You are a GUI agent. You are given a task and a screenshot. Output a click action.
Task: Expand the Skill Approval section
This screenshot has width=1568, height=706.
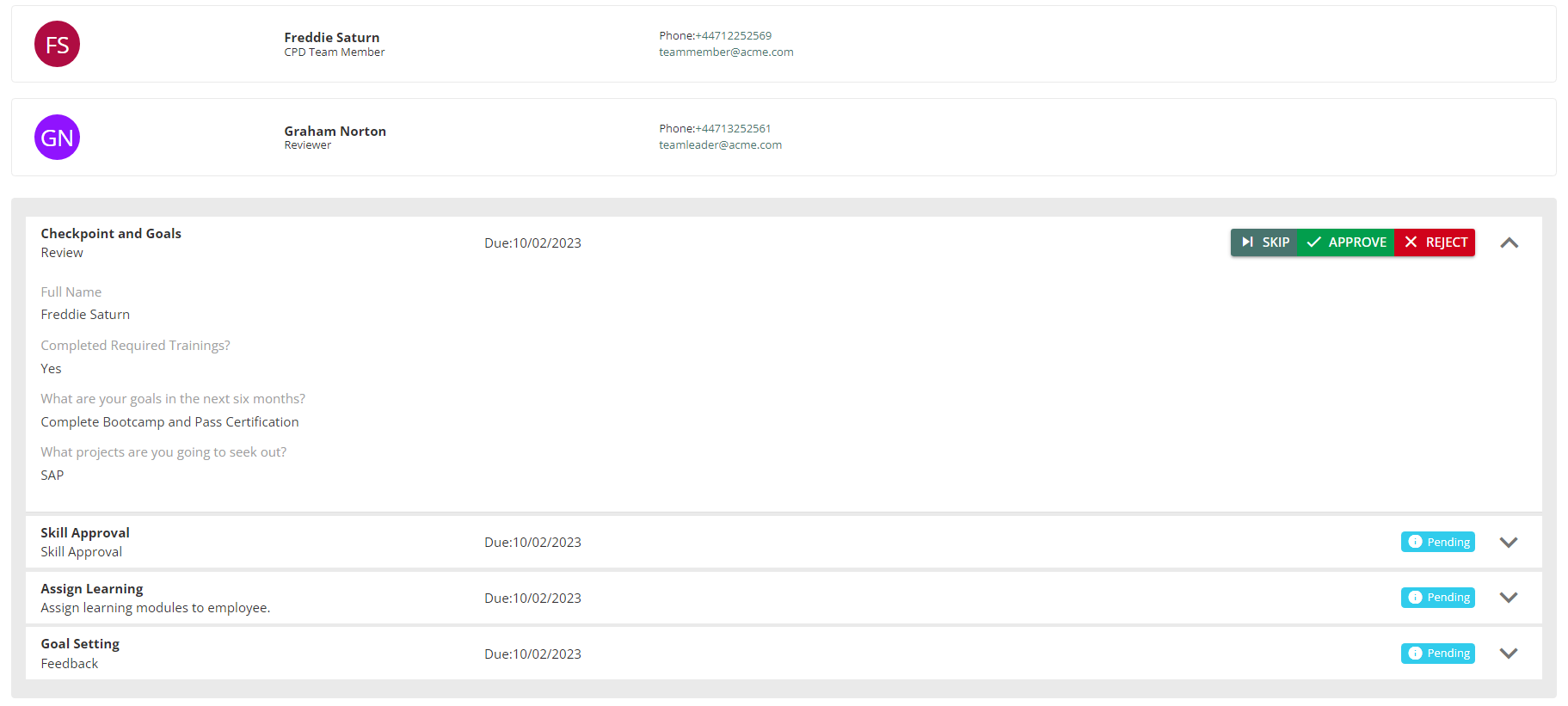pos(1508,543)
